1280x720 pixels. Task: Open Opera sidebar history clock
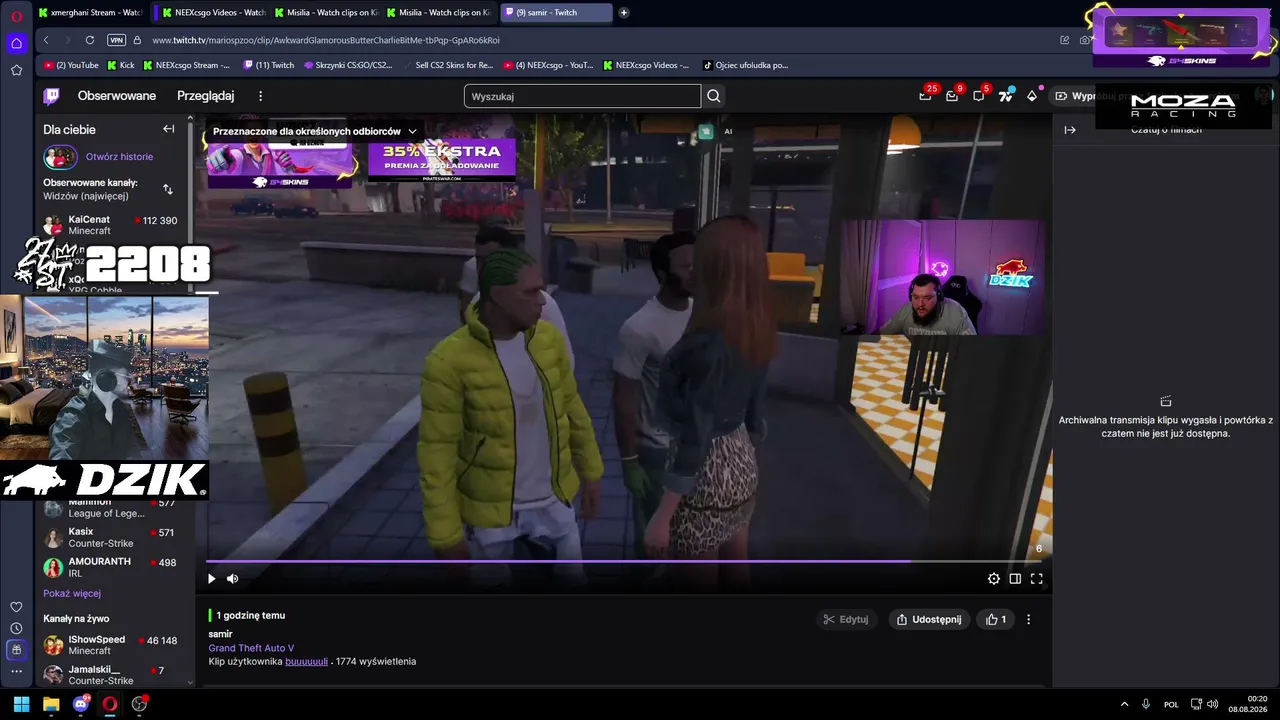[17, 628]
